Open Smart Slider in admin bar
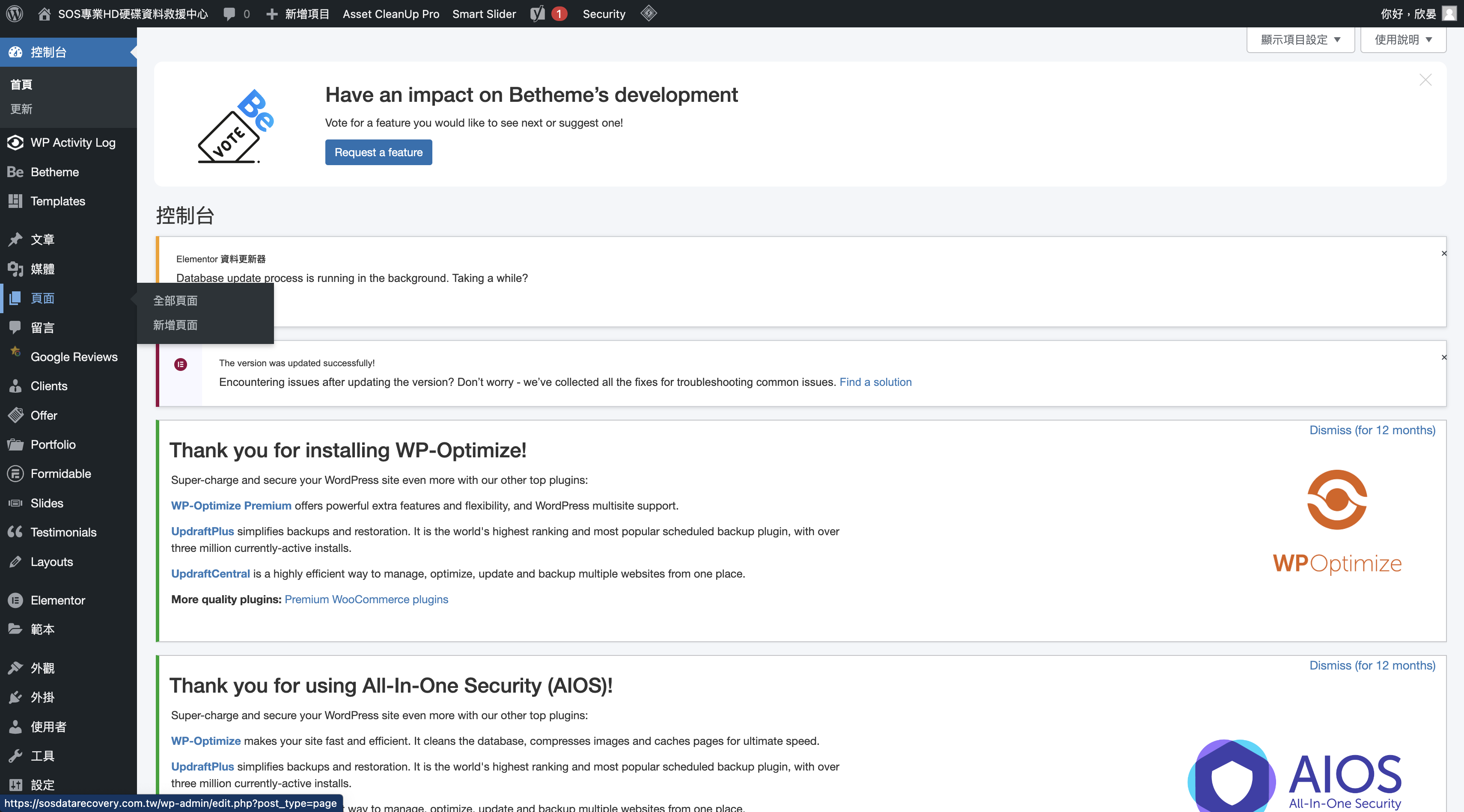This screenshot has width=1464, height=812. [484, 14]
